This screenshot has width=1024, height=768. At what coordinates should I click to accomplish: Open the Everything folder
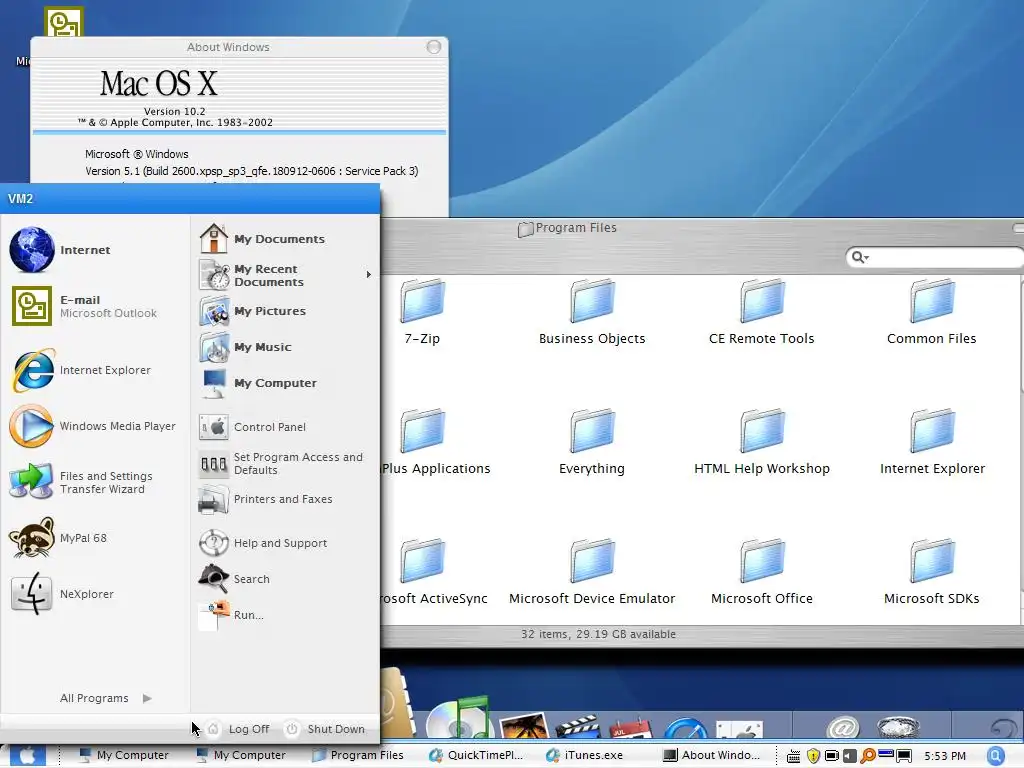pyautogui.click(x=592, y=441)
